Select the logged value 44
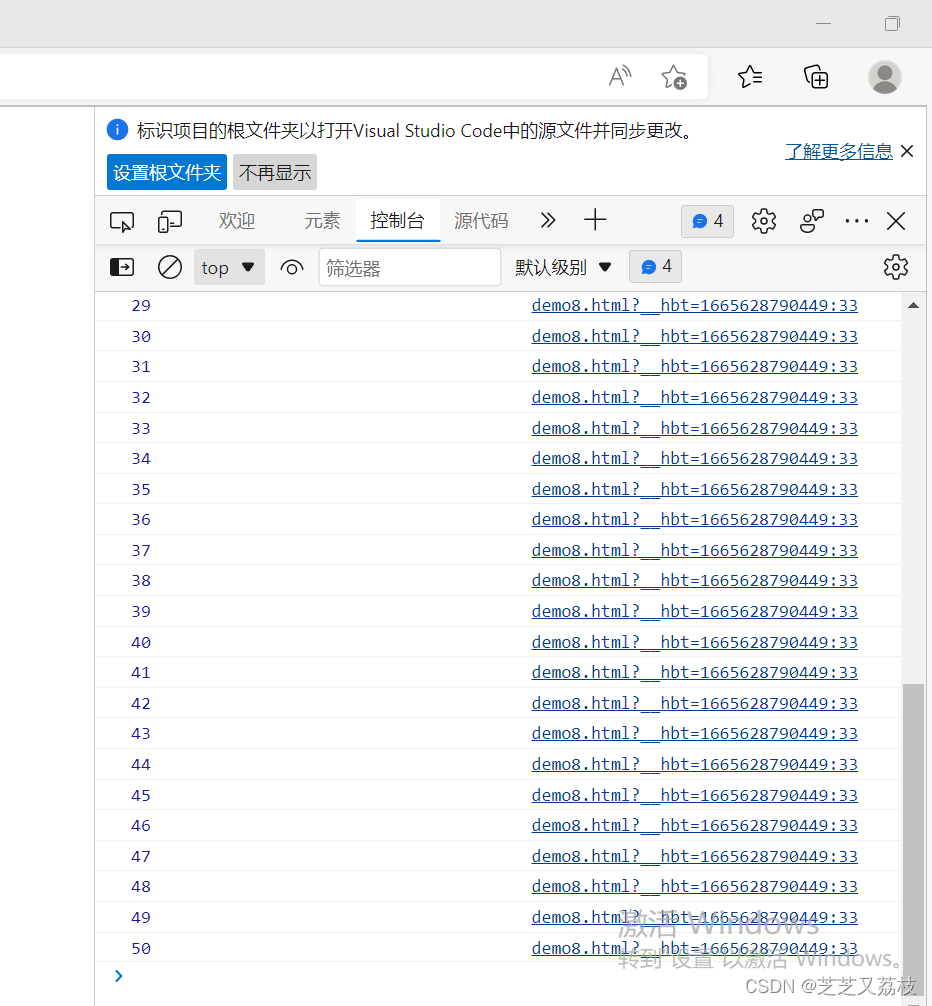 [x=141, y=765]
